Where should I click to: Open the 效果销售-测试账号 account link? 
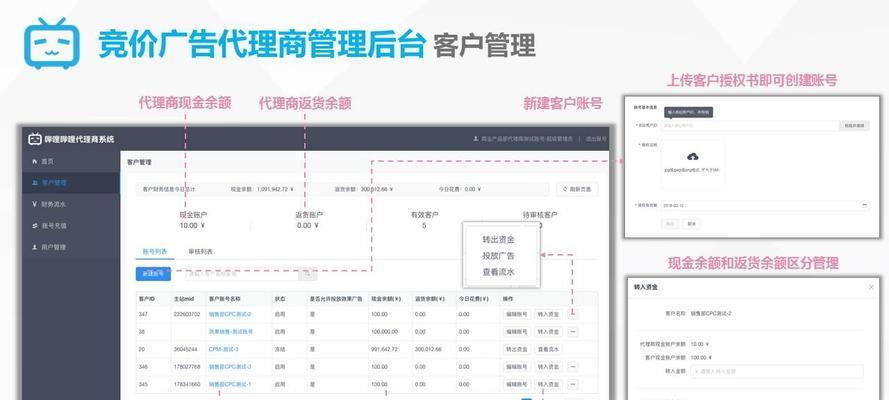(231, 331)
